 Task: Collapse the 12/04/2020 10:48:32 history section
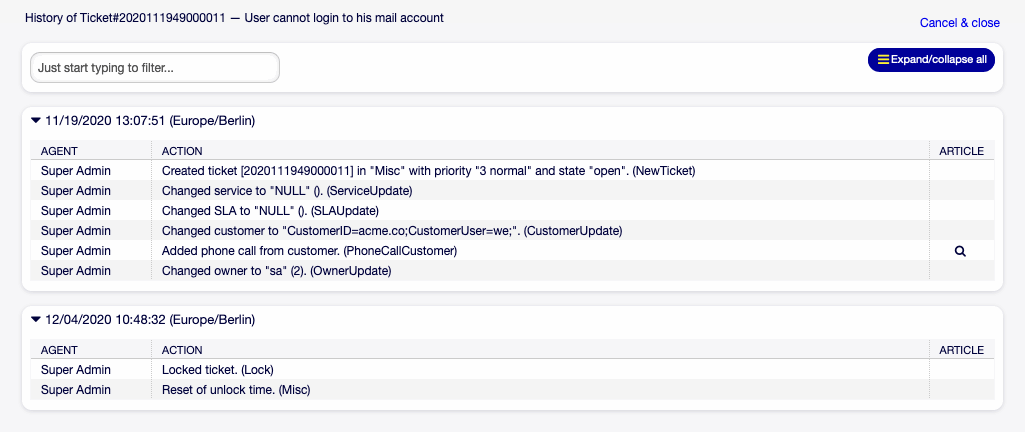(36, 320)
